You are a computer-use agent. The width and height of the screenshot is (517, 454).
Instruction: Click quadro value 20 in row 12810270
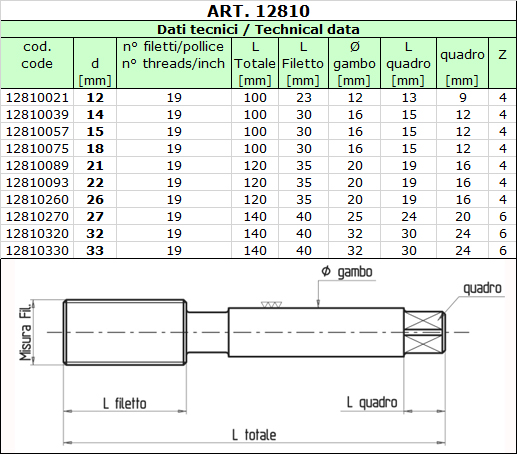(463, 217)
